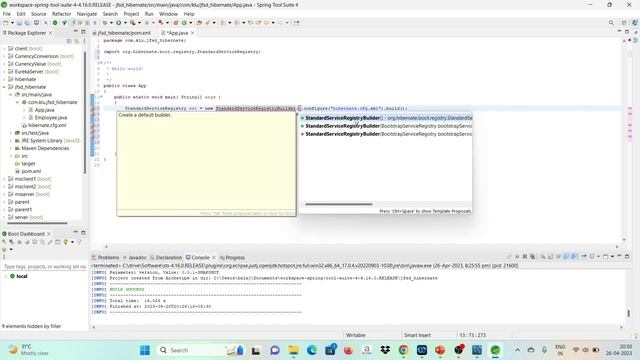Toggle Show Console on standard output change

566,256
